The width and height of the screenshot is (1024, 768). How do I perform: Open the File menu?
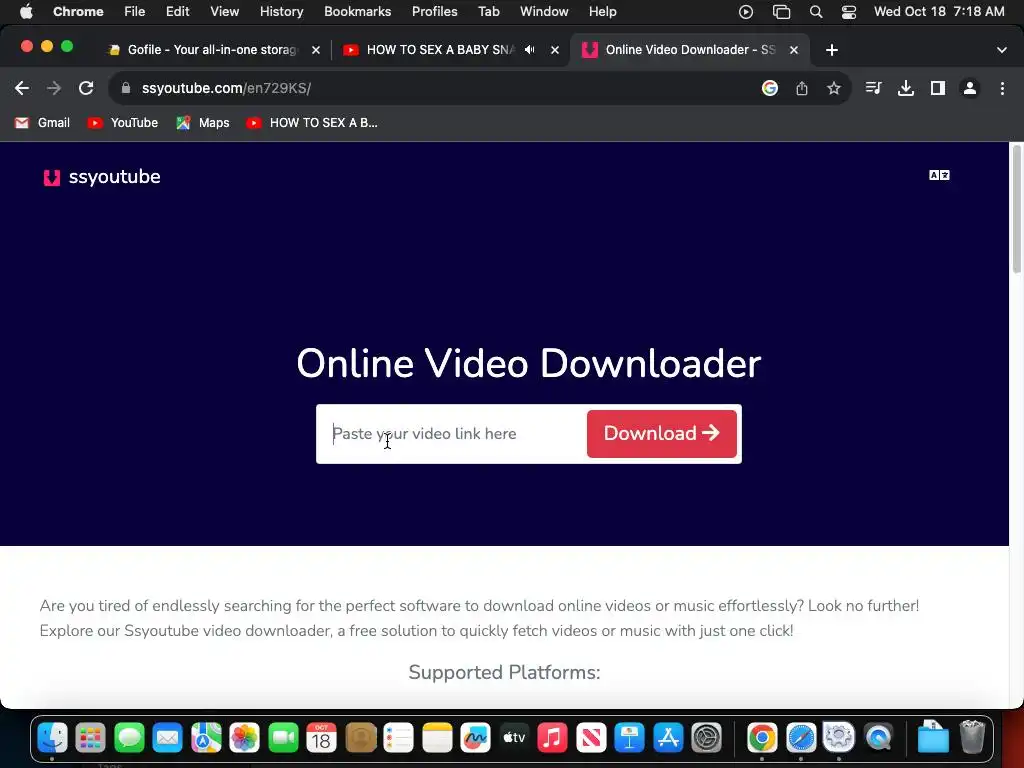click(135, 12)
